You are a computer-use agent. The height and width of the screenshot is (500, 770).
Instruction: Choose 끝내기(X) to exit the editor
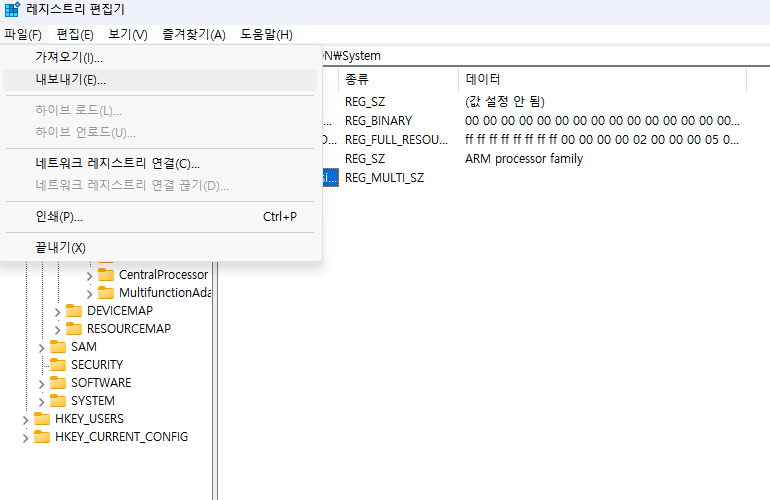[x=60, y=247]
